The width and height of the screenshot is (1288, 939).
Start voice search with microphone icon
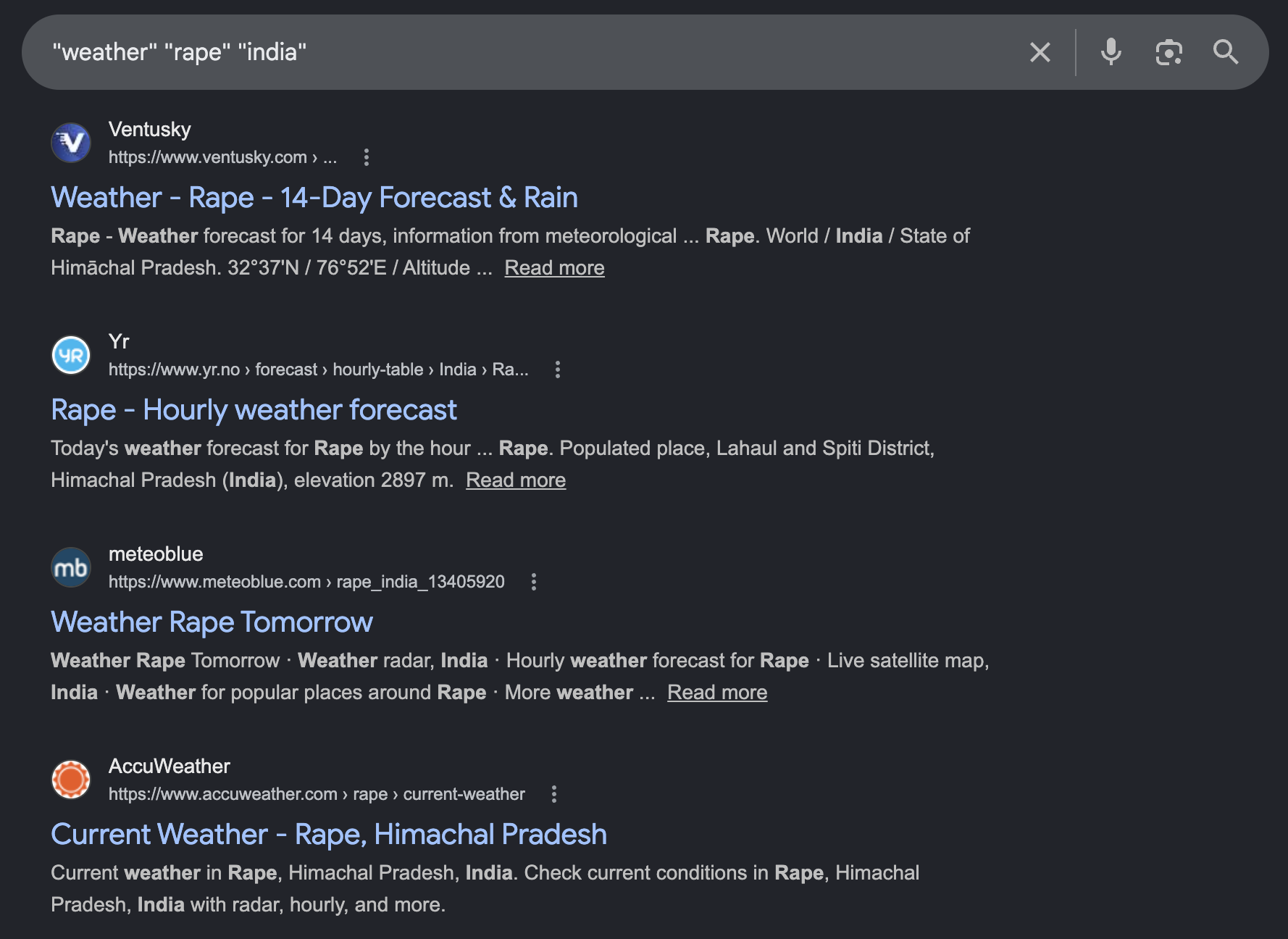(1111, 52)
